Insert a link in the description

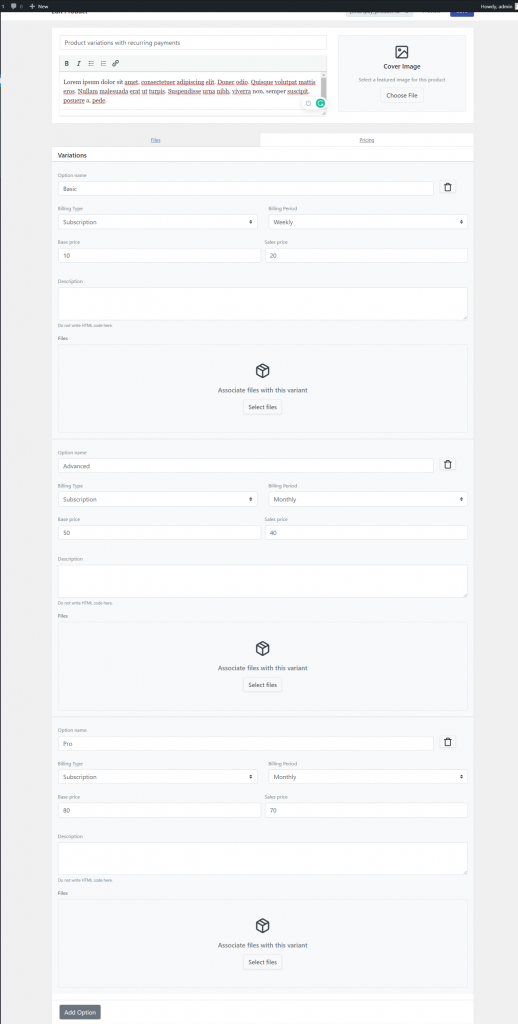116,63
